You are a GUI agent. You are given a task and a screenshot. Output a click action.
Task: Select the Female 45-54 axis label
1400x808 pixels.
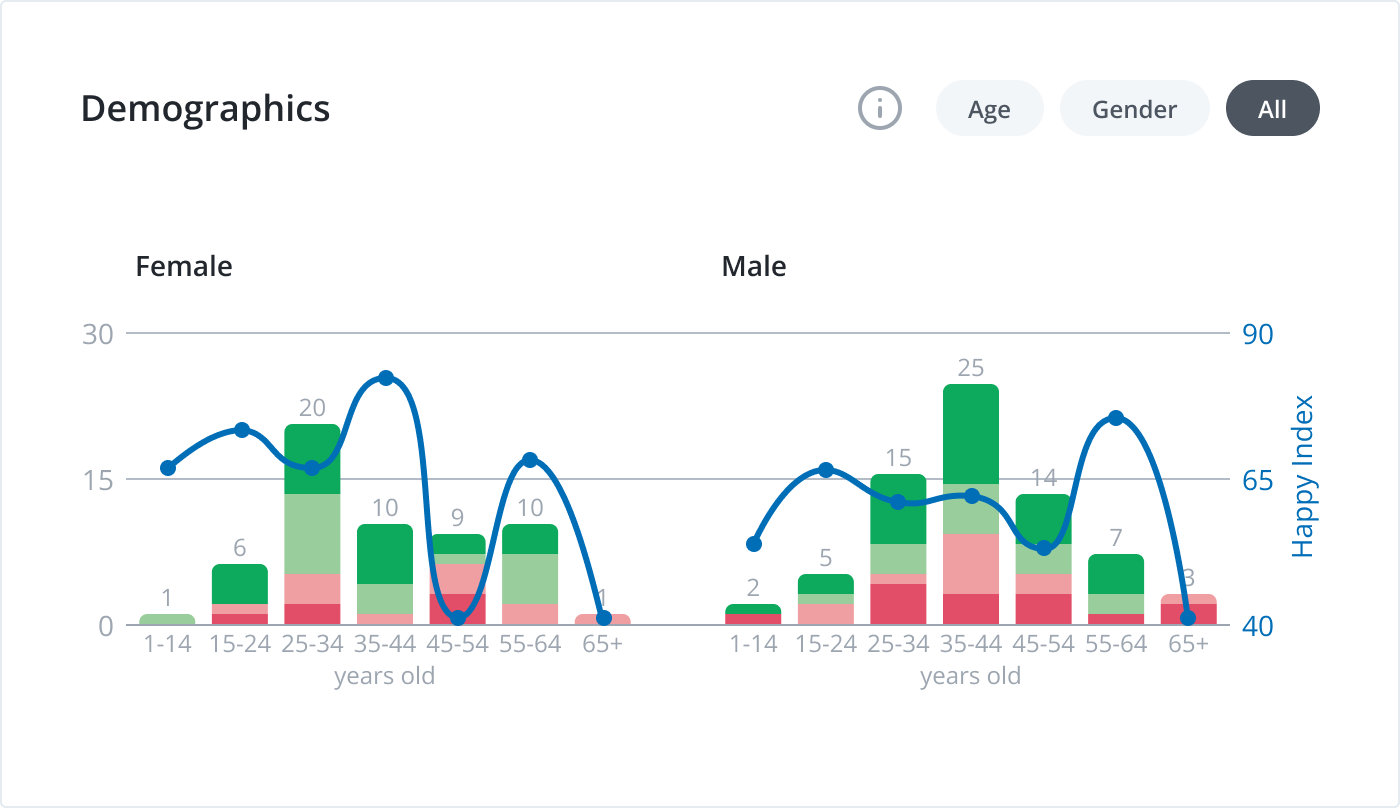[458, 644]
